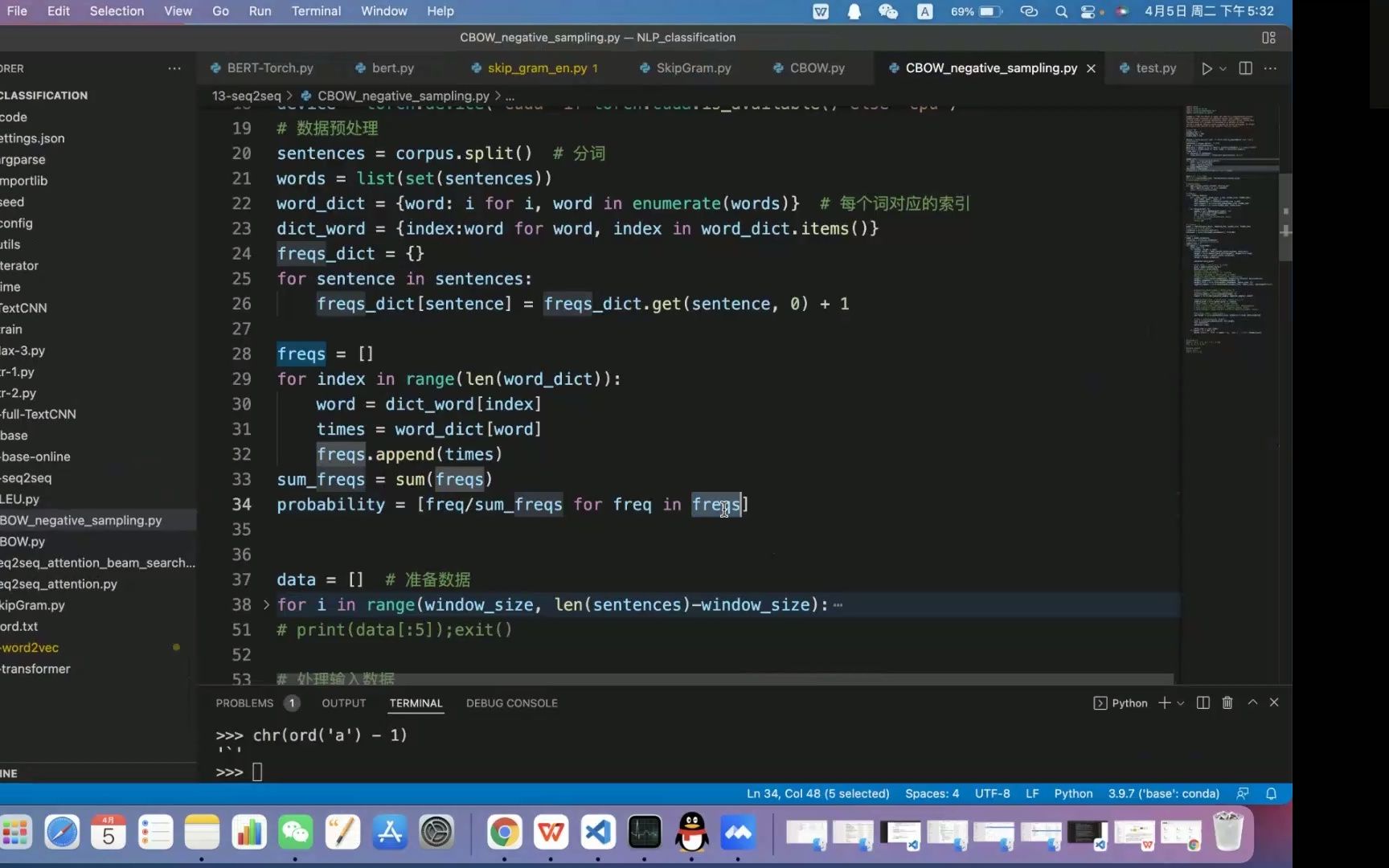Change file encoding UTF-8
The image size is (1389, 868).
tap(992, 793)
